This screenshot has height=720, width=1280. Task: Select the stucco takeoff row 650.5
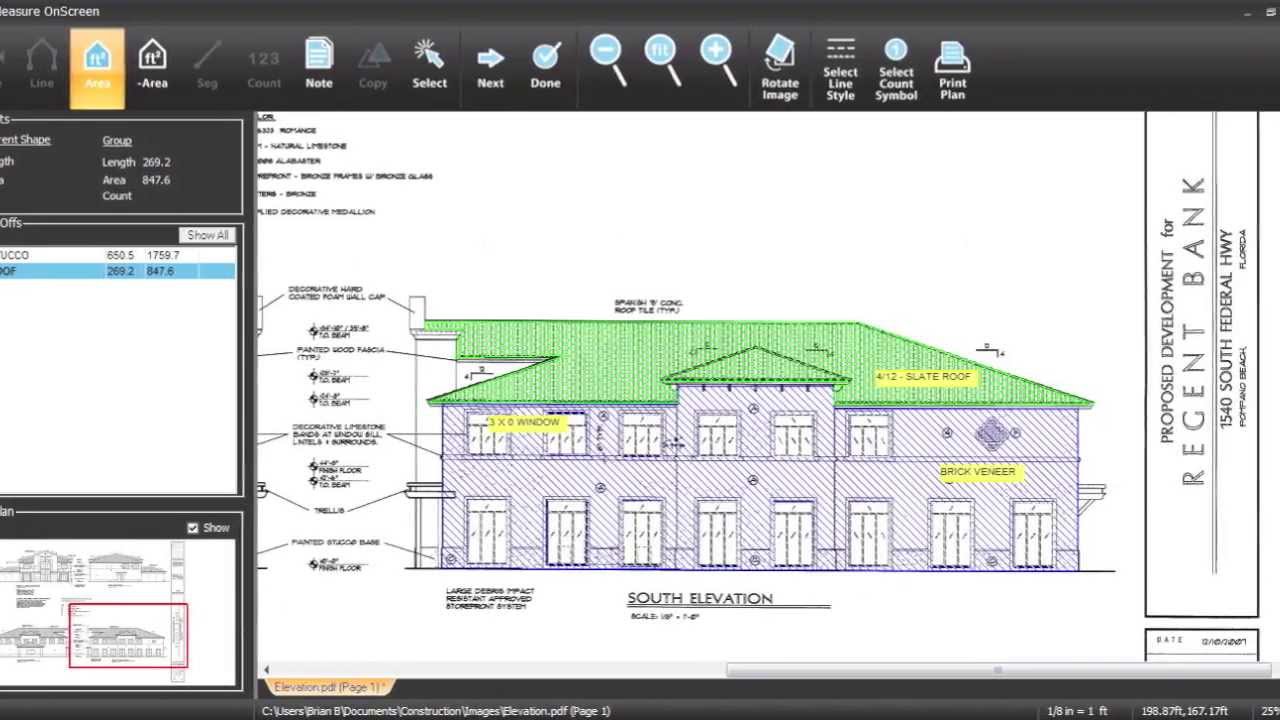[118, 255]
